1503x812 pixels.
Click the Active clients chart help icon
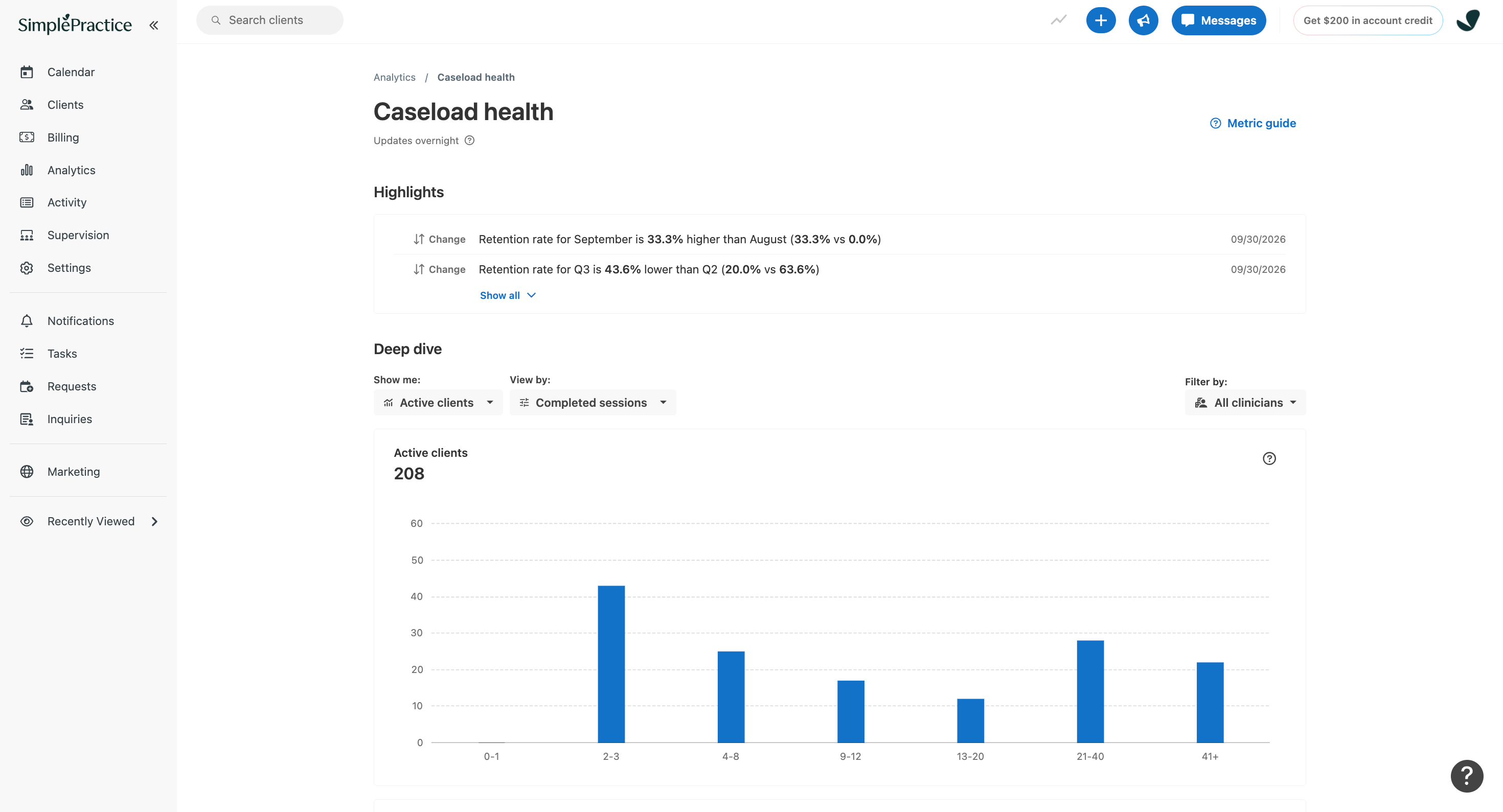[x=1268, y=458]
